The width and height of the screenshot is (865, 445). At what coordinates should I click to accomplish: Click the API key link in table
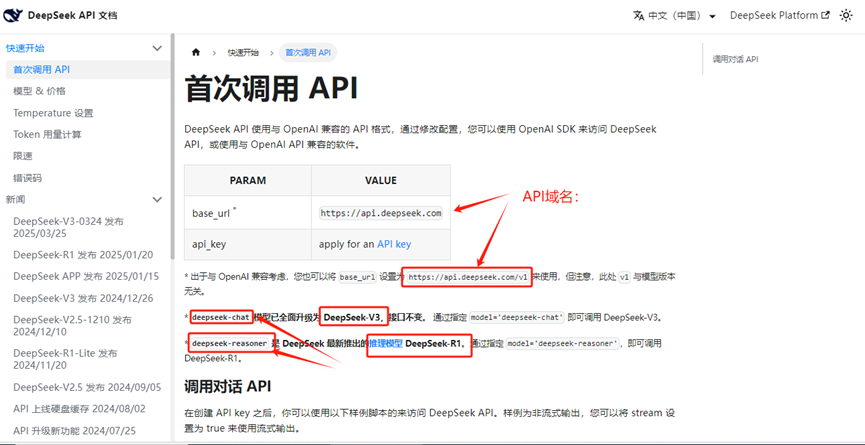tap(394, 244)
